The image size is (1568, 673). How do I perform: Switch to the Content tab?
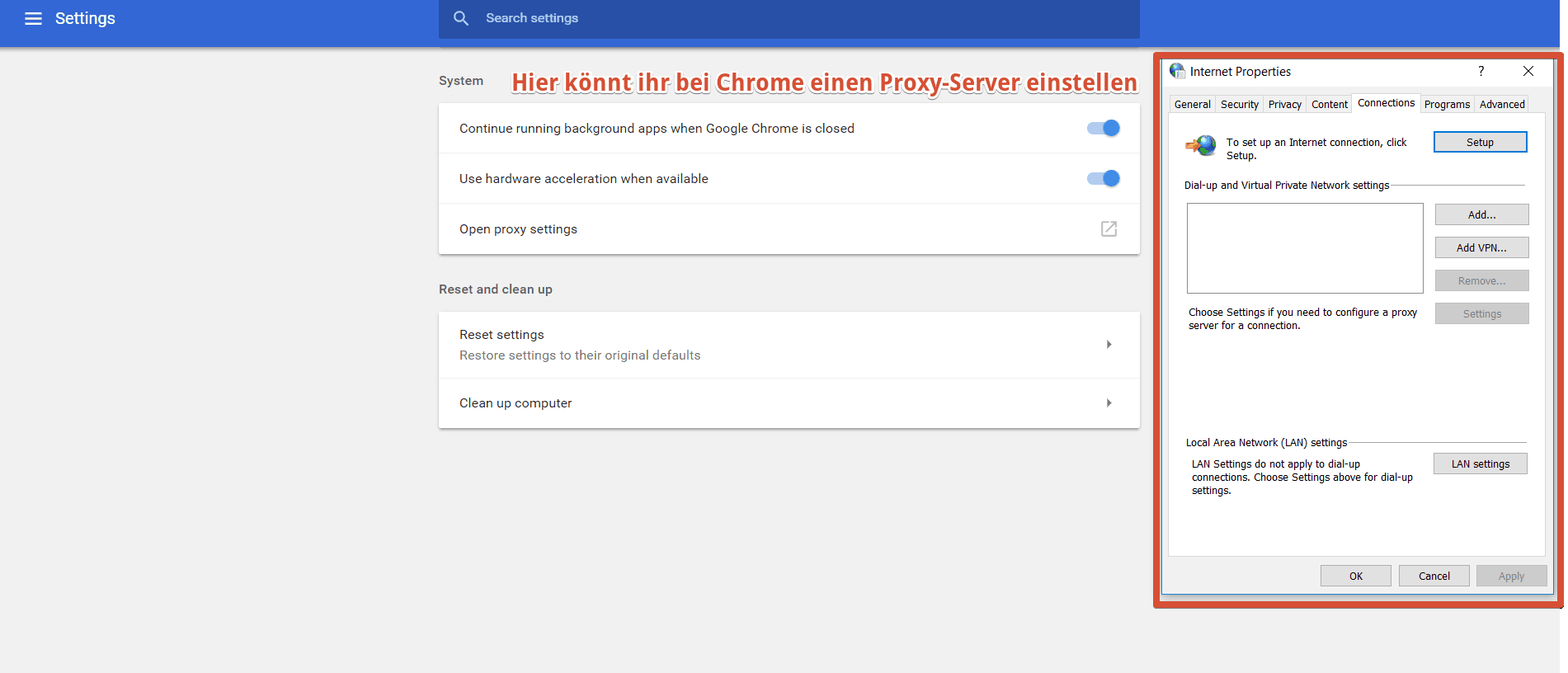click(1330, 105)
